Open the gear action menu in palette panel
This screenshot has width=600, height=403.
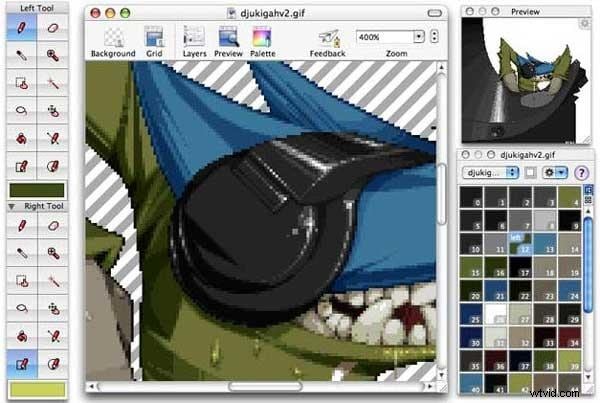pyautogui.click(x=554, y=173)
